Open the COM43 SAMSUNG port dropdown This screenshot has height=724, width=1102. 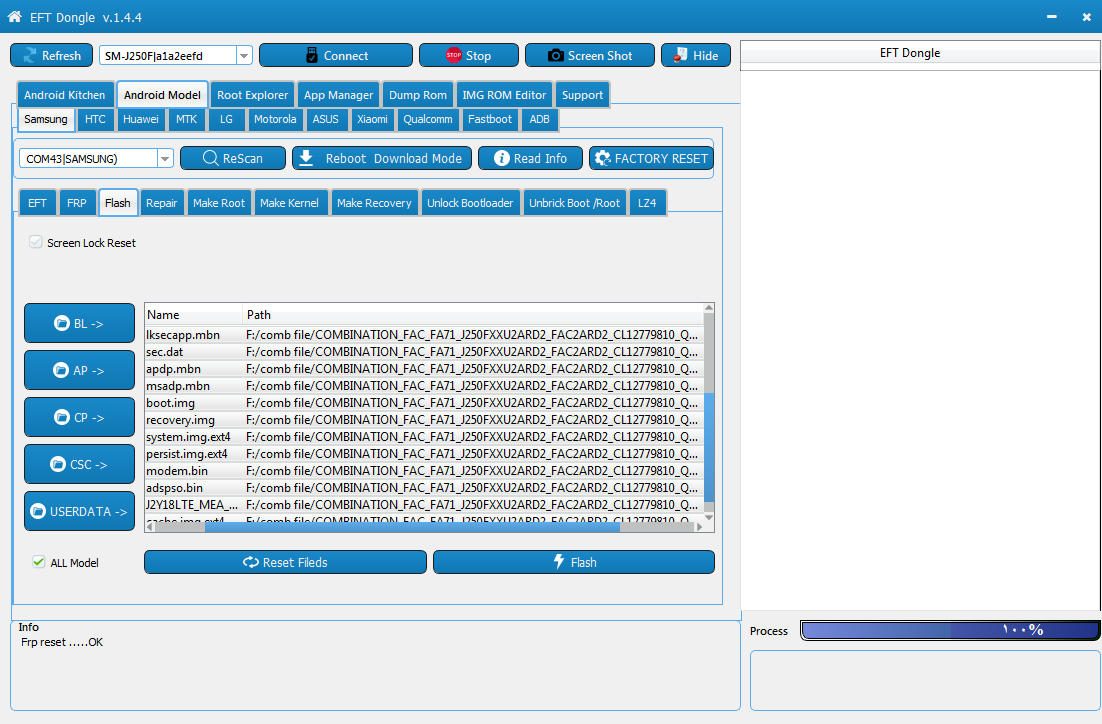pyautogui.click(x=165, y=159)
